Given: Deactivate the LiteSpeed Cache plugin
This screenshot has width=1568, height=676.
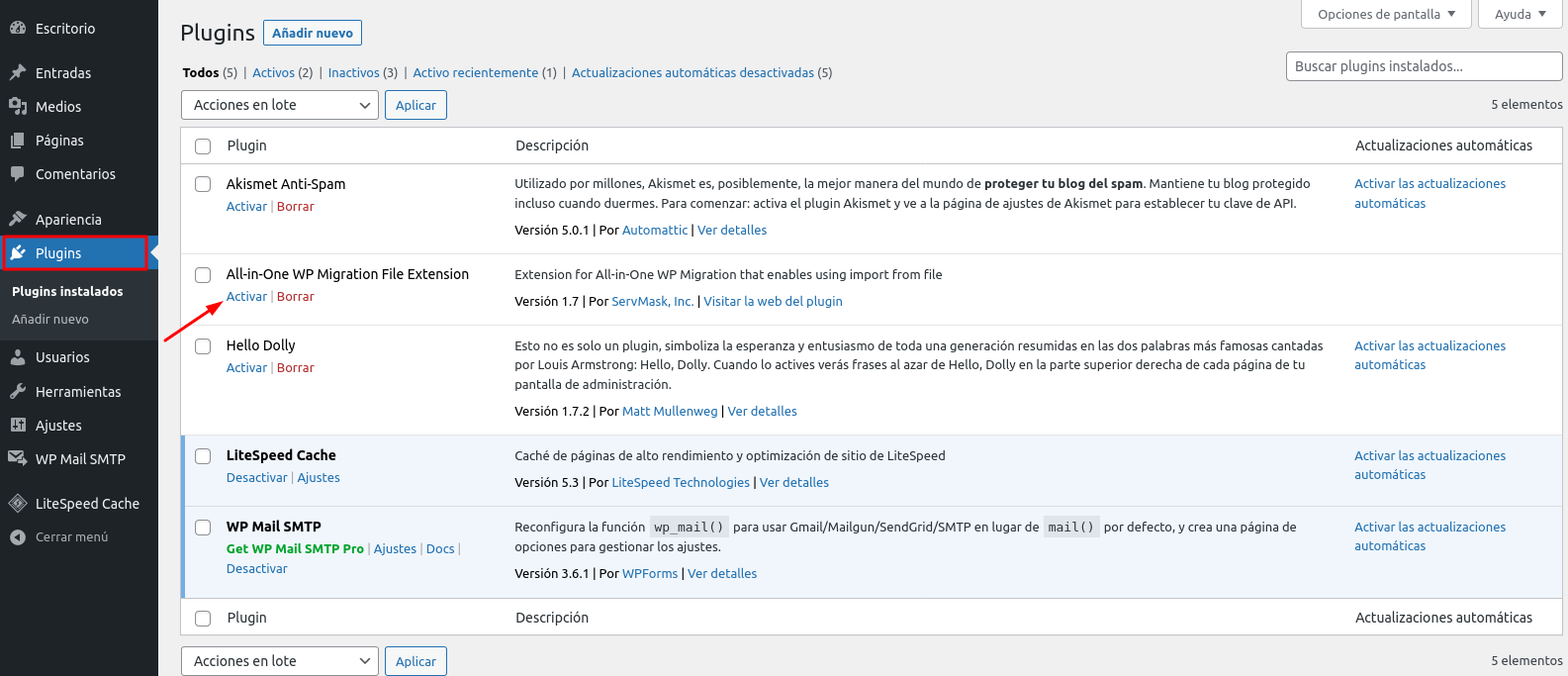Looking at the screenshot, I should [x=256, y=478].
